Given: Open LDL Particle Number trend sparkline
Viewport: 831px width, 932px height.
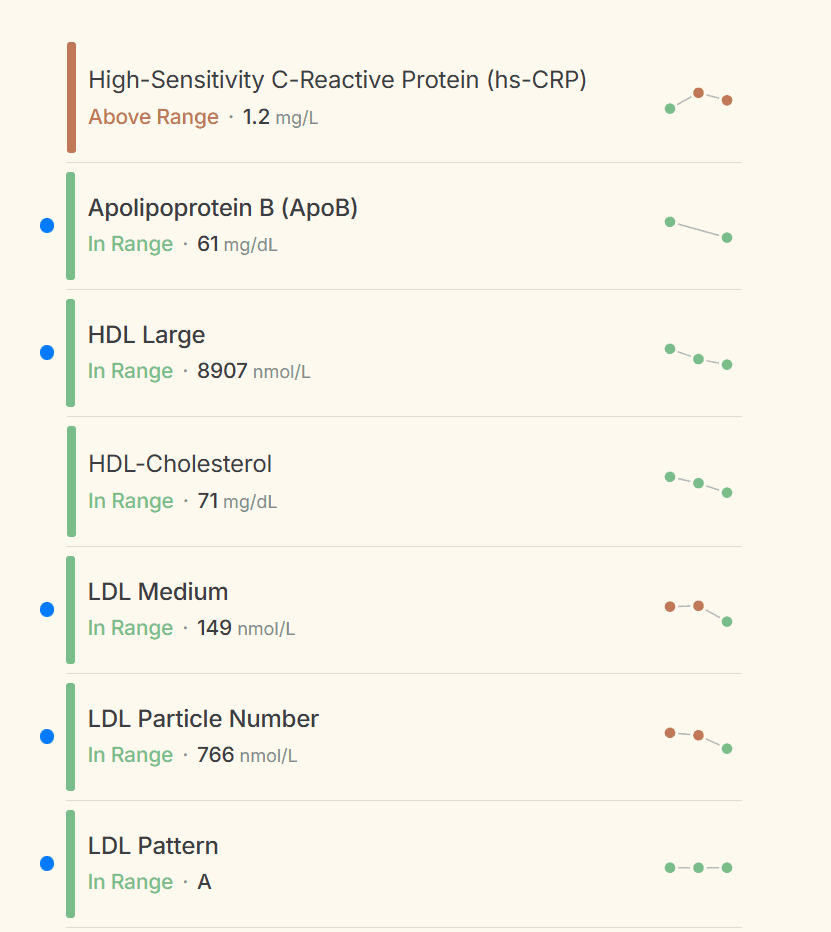Looking at the screenshot, I should tap(698, 739).
